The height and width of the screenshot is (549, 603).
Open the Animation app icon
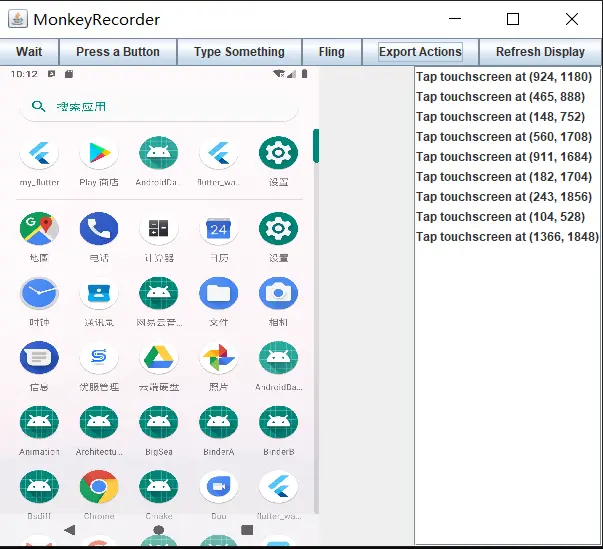point(39,422)
